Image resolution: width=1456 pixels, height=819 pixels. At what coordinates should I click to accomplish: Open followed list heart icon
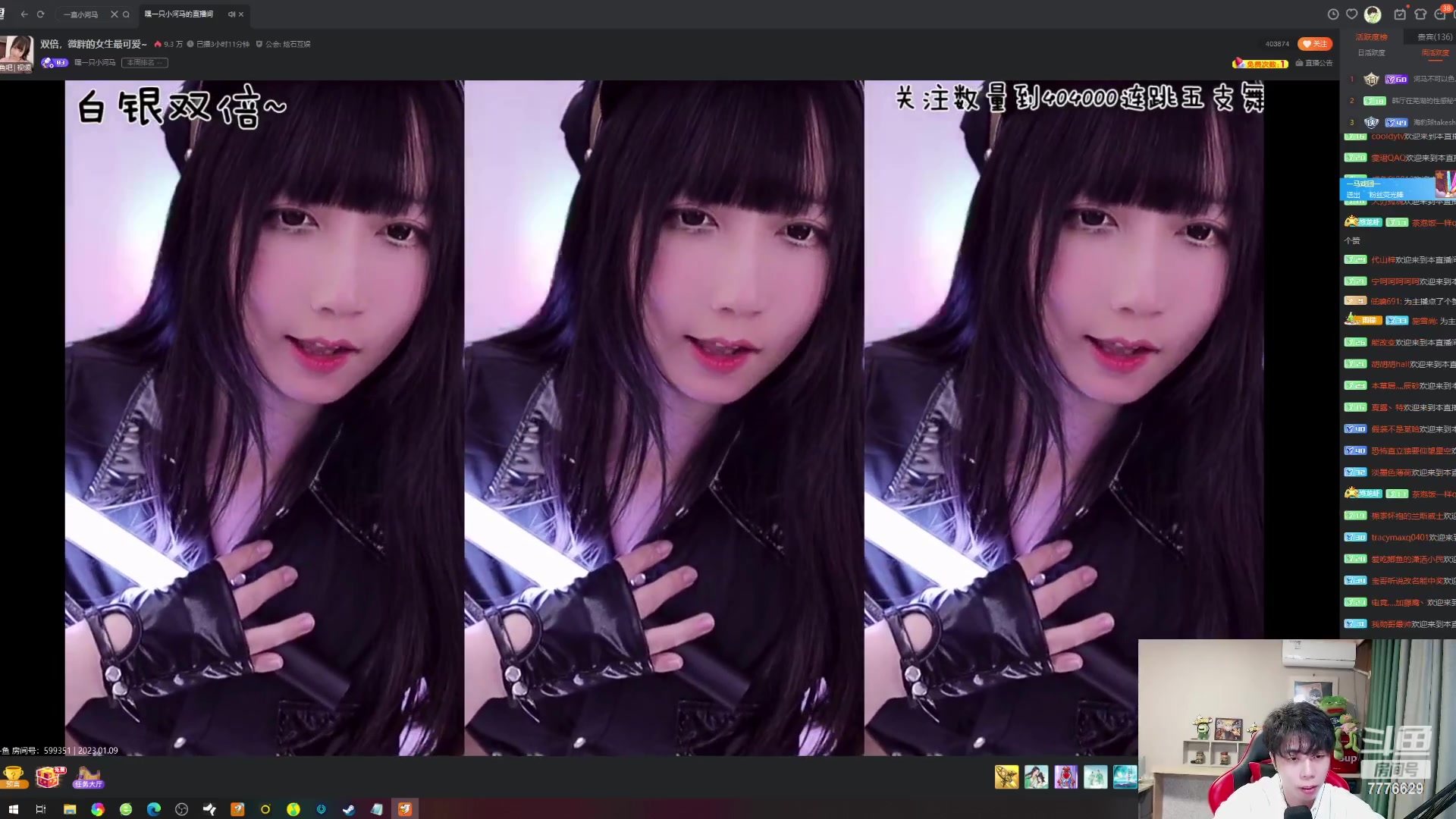pyautogui.click(x=1351, y=14)
